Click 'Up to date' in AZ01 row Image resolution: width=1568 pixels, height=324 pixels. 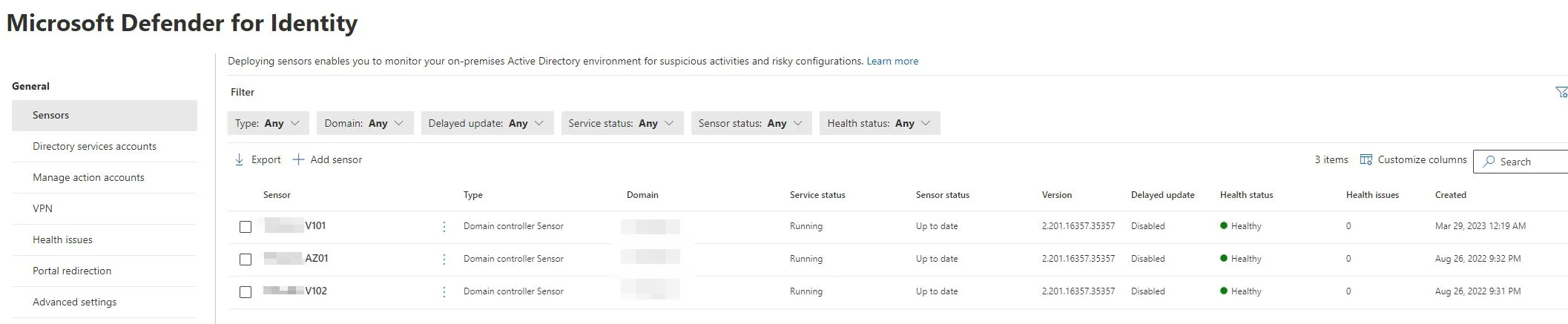click(937, 259)
